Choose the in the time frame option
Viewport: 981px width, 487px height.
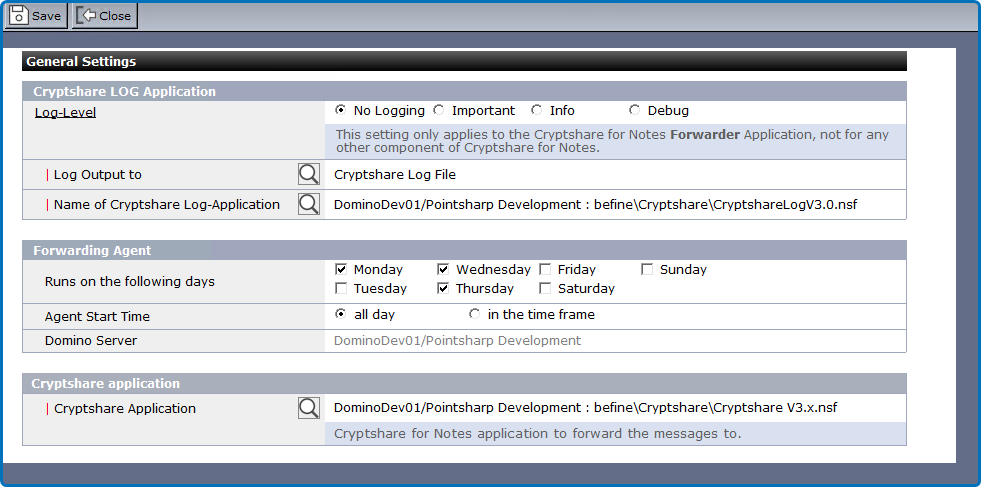475,315
